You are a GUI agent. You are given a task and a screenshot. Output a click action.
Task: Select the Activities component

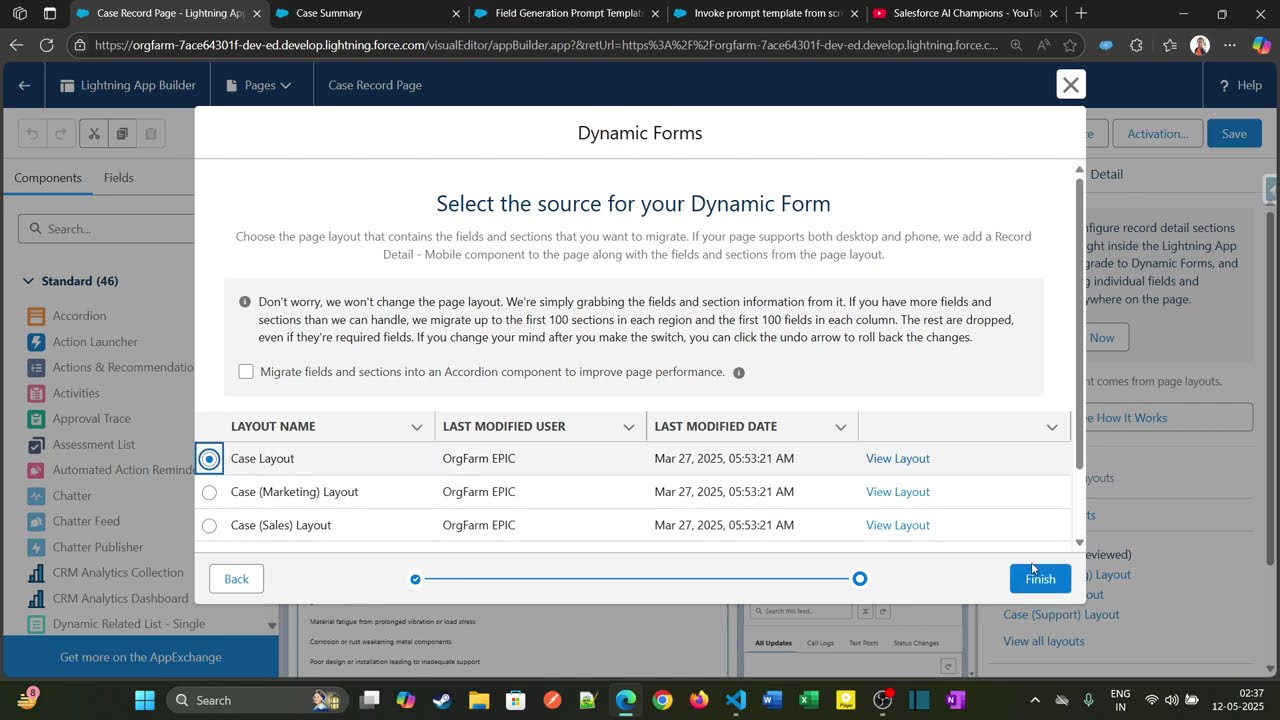(76, 393)
